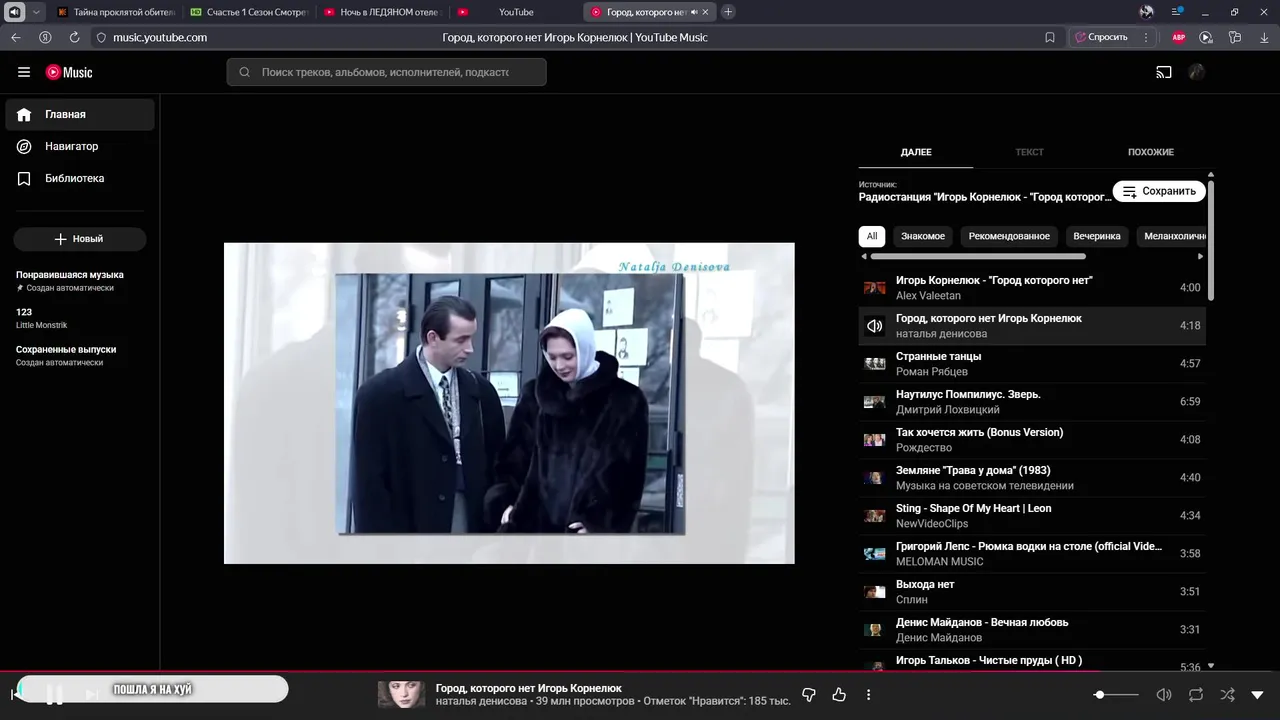This screenshot has height=720, width=1280.
Task: Open the account avatar menu
Action: [1196, 72]
